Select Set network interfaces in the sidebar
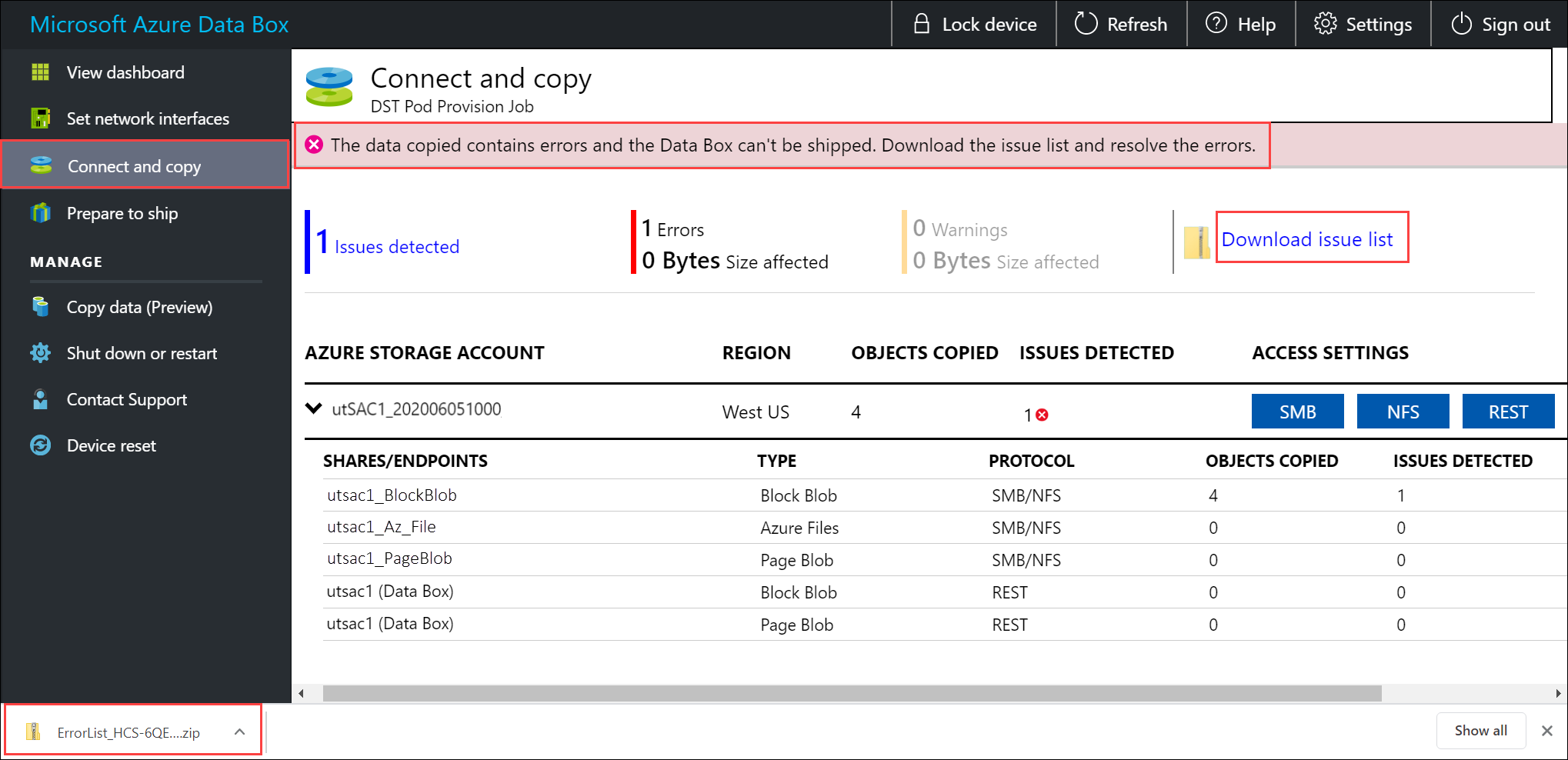 pos(148,118)
